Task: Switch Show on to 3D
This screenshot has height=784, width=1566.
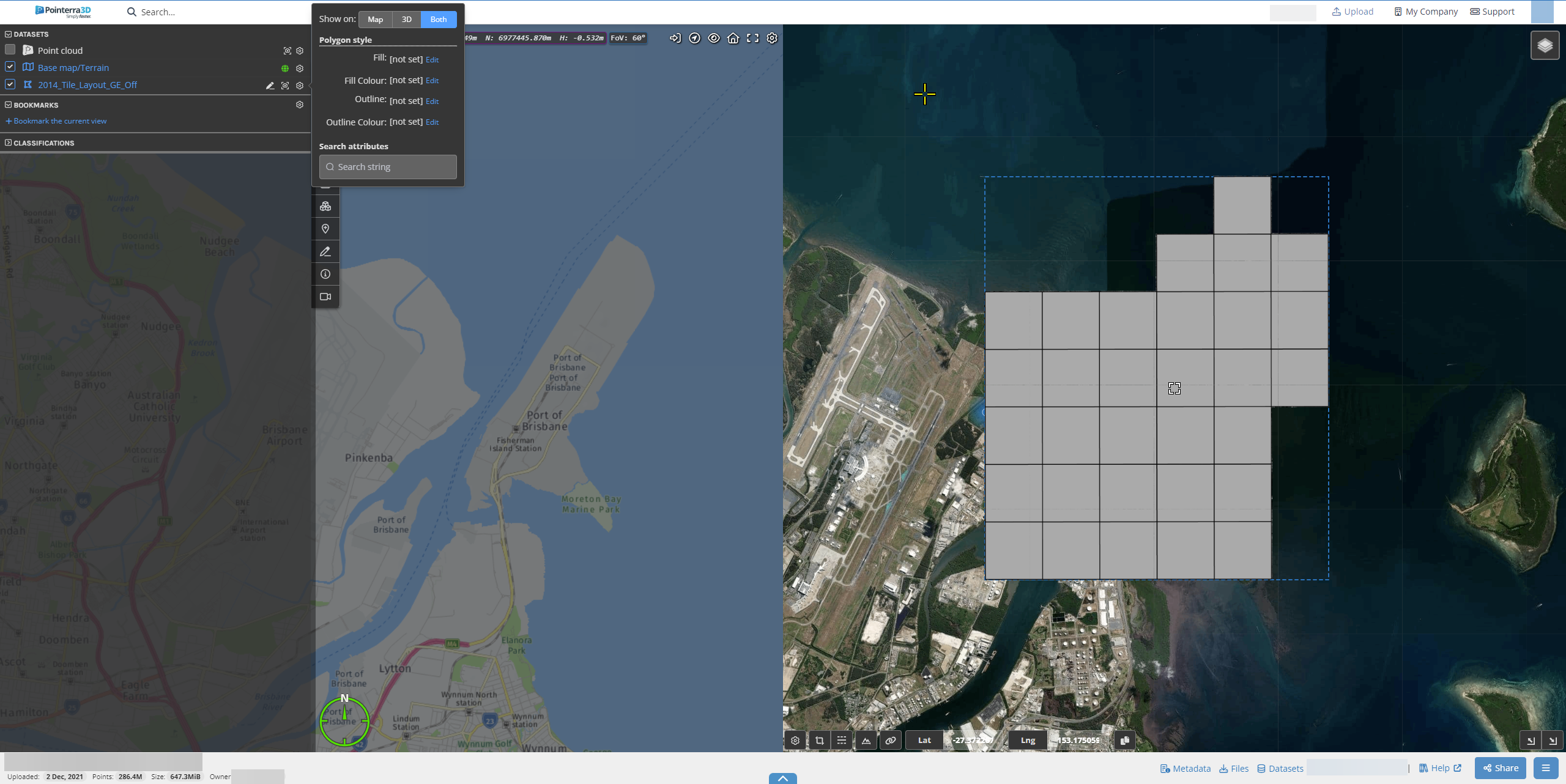Action: [406, 20]
